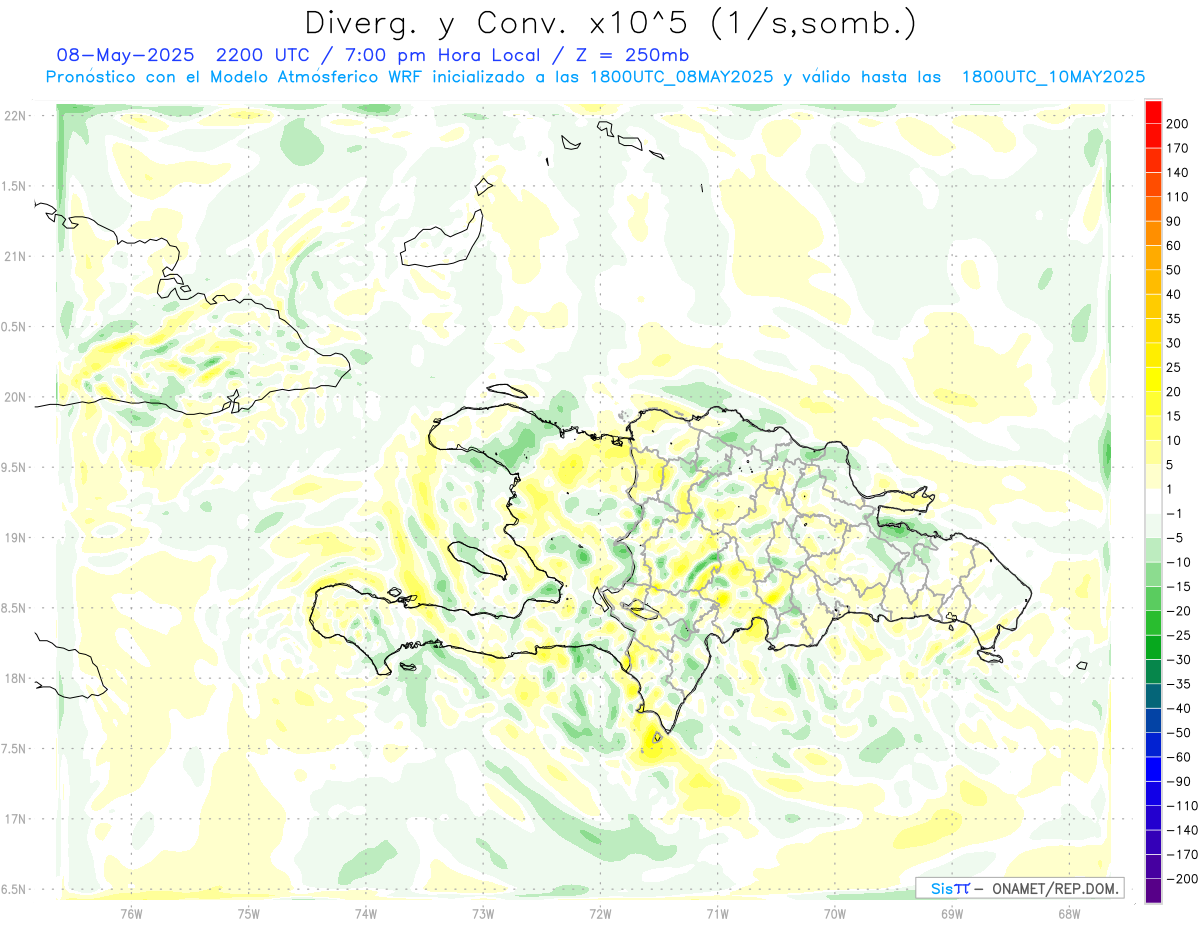Image resolution: width=1200 pixels, height=927 pixels.
Task: Click the "22N" latitude label
Action: tap(14, 116)
